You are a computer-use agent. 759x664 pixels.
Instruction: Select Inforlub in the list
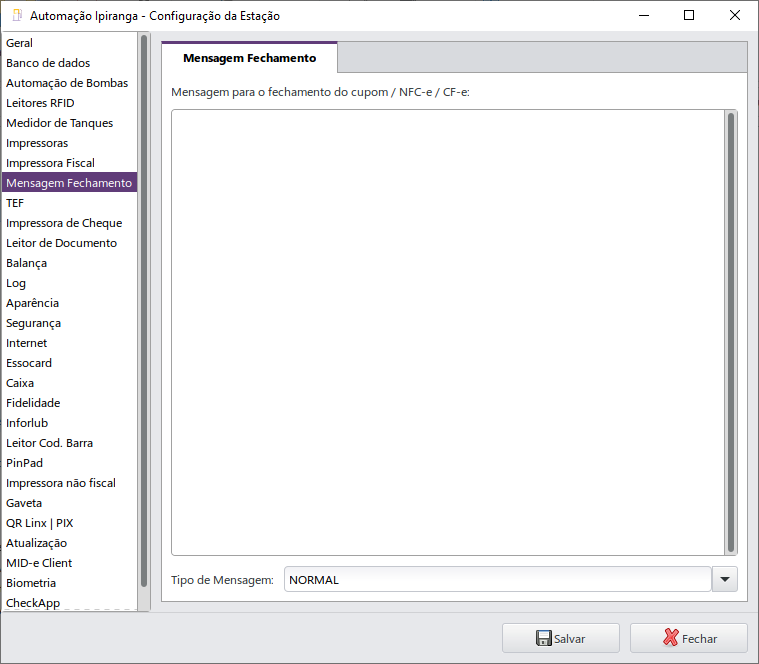(69, 423)
